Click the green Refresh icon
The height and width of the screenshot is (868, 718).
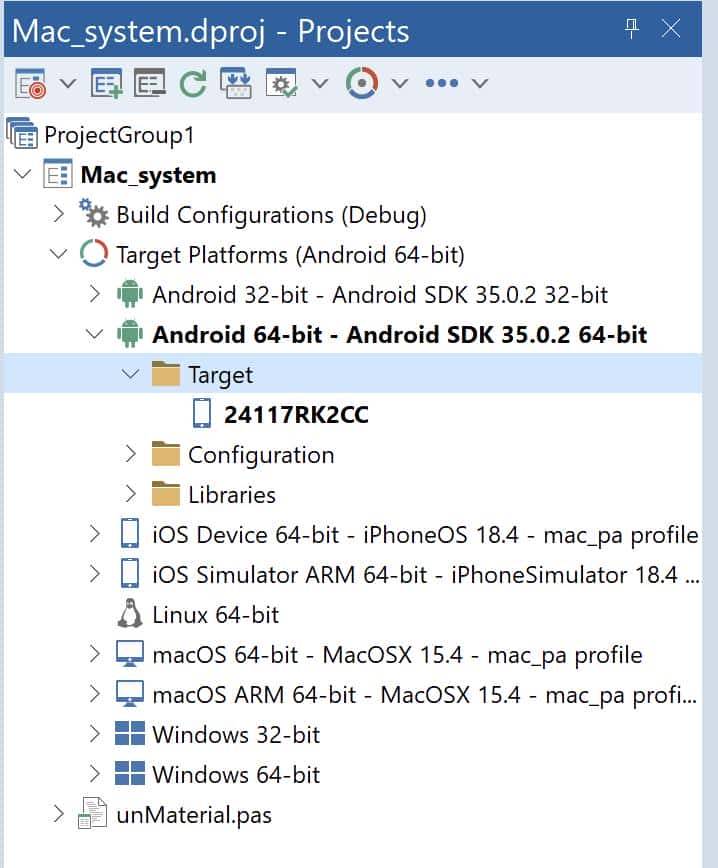tap(193, 84)
